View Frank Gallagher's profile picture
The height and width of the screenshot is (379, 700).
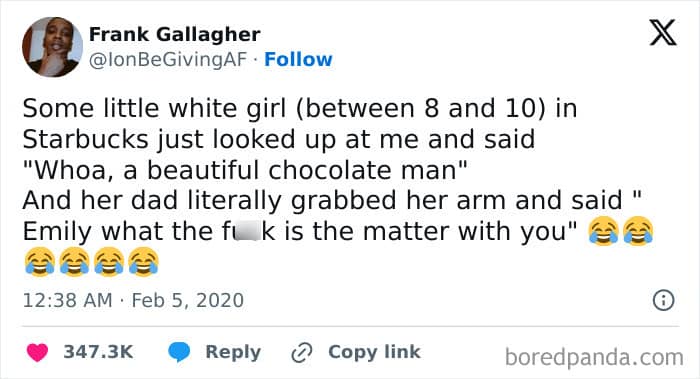click(52, 47)
